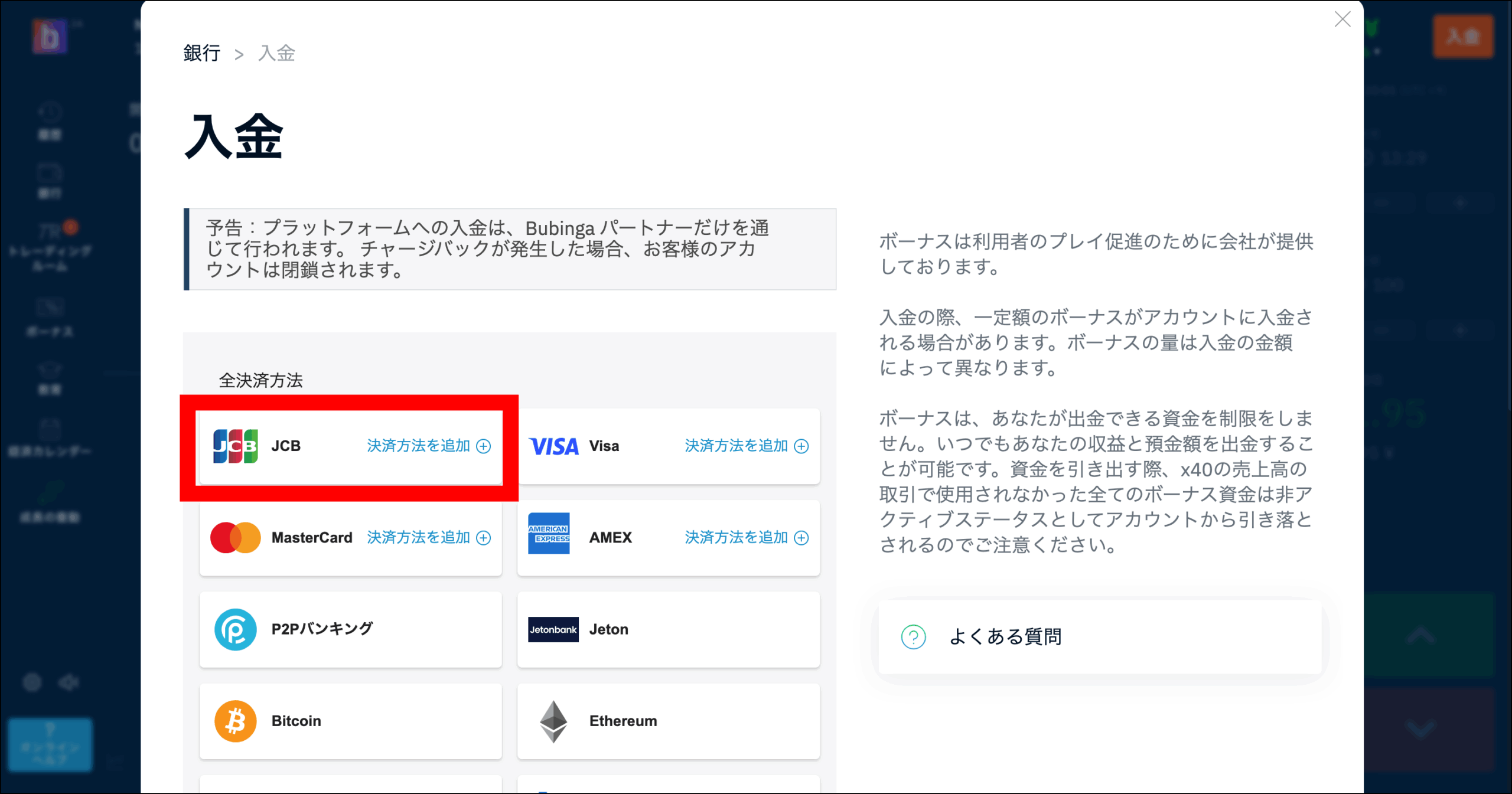Choose the Bitcoin payment option label
The height and width of the screenshot is (794, 1512).
click(x=296, y=721)
